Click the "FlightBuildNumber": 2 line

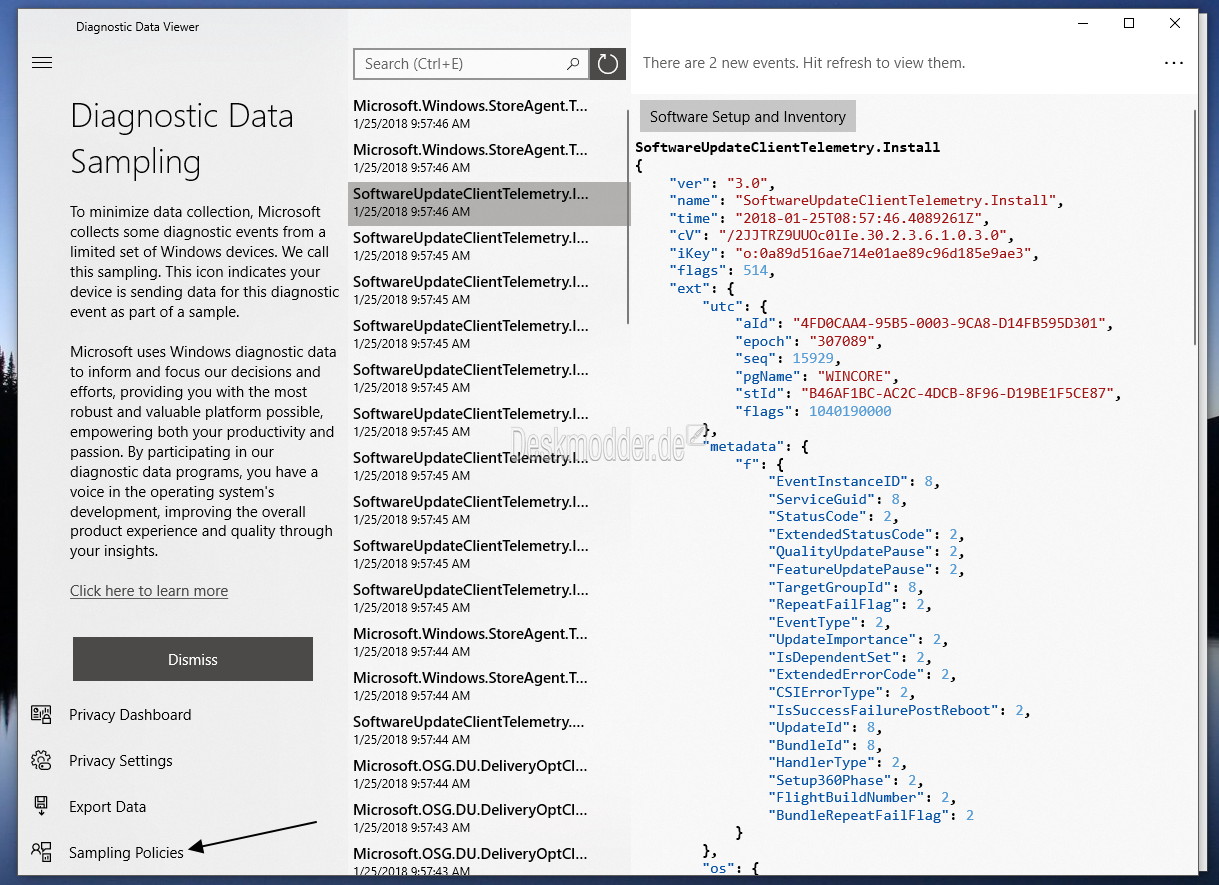point(863,797)
